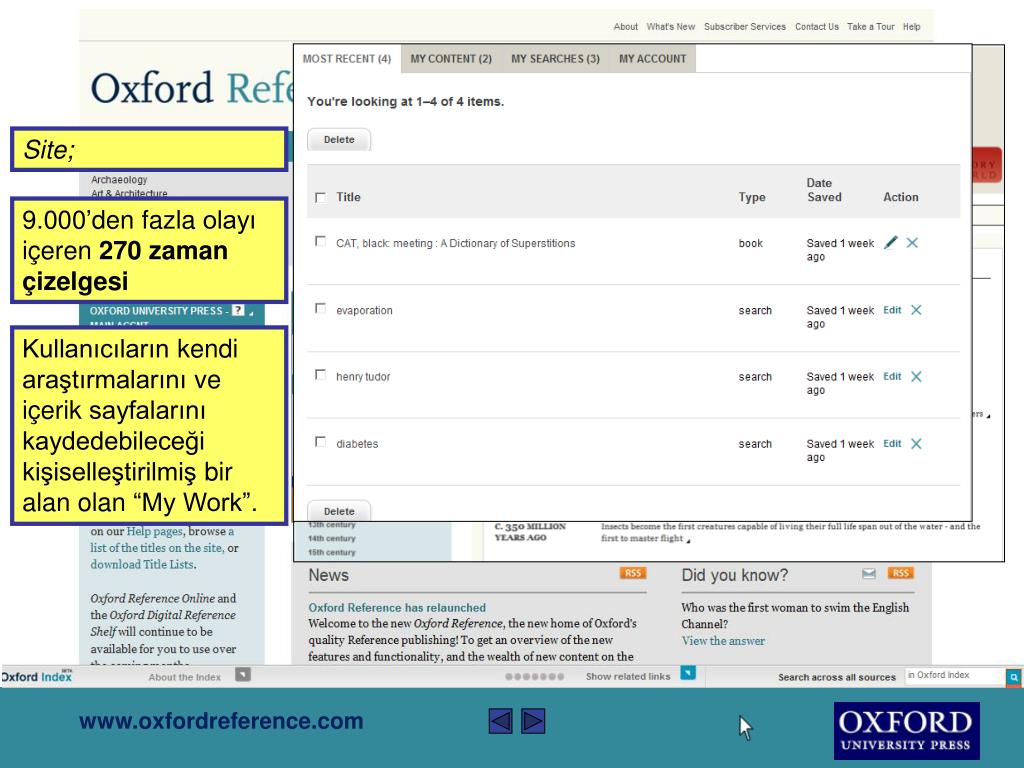Open the About menu link
This screenshot has height=768, width=1024.
(x=626, y=27)
